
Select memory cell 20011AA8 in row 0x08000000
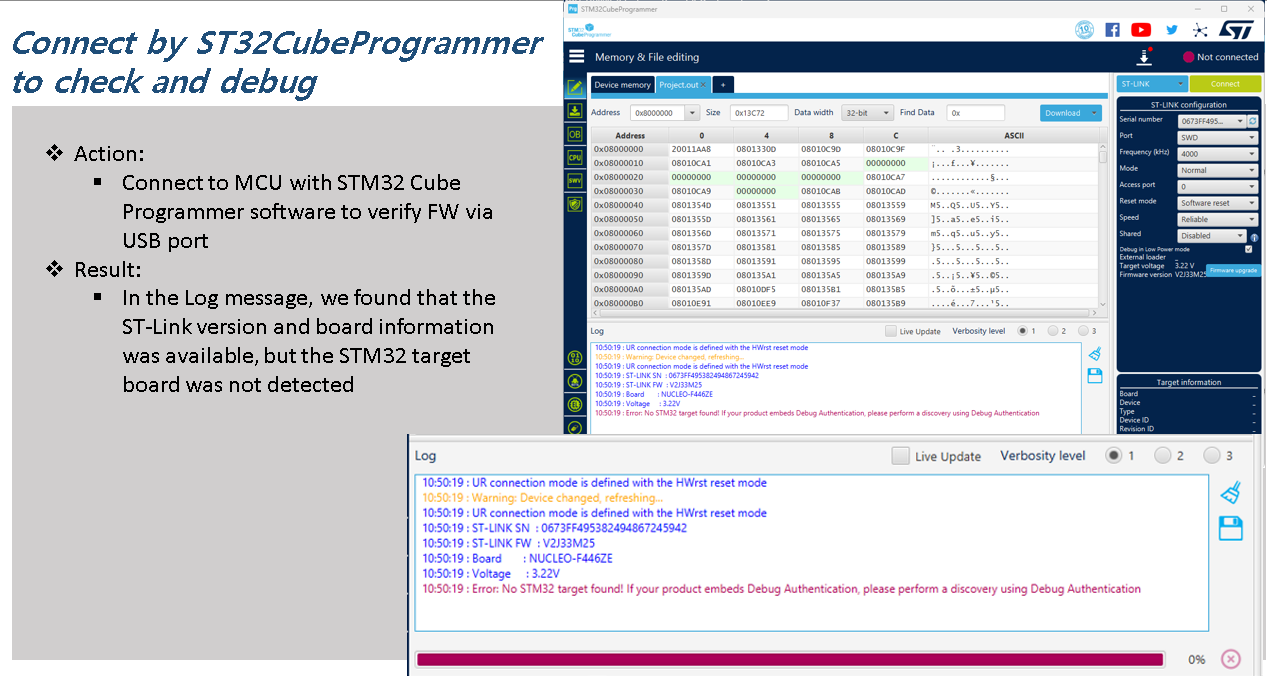(701, 149)
